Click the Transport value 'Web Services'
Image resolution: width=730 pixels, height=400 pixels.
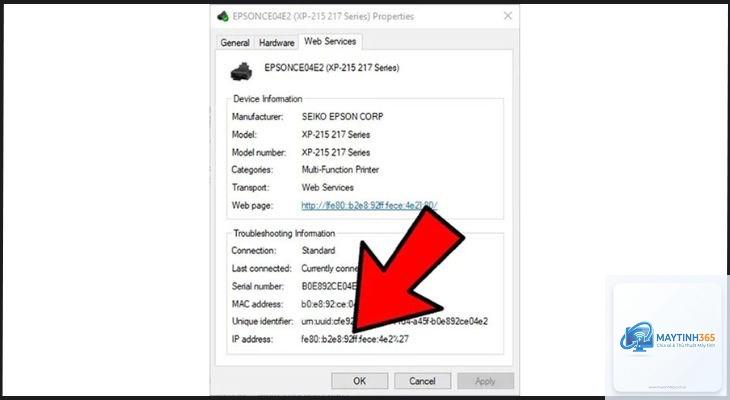tap(327, 187)
